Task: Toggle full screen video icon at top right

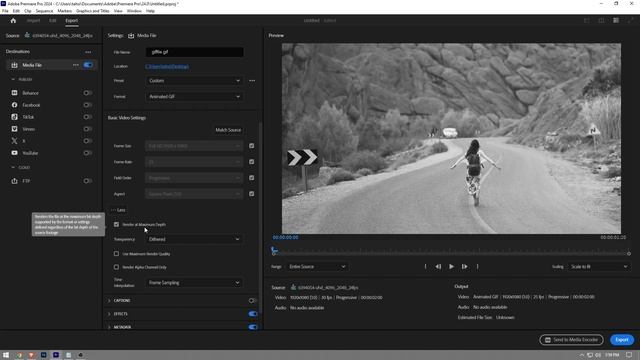Action: [x=631, y=20]
